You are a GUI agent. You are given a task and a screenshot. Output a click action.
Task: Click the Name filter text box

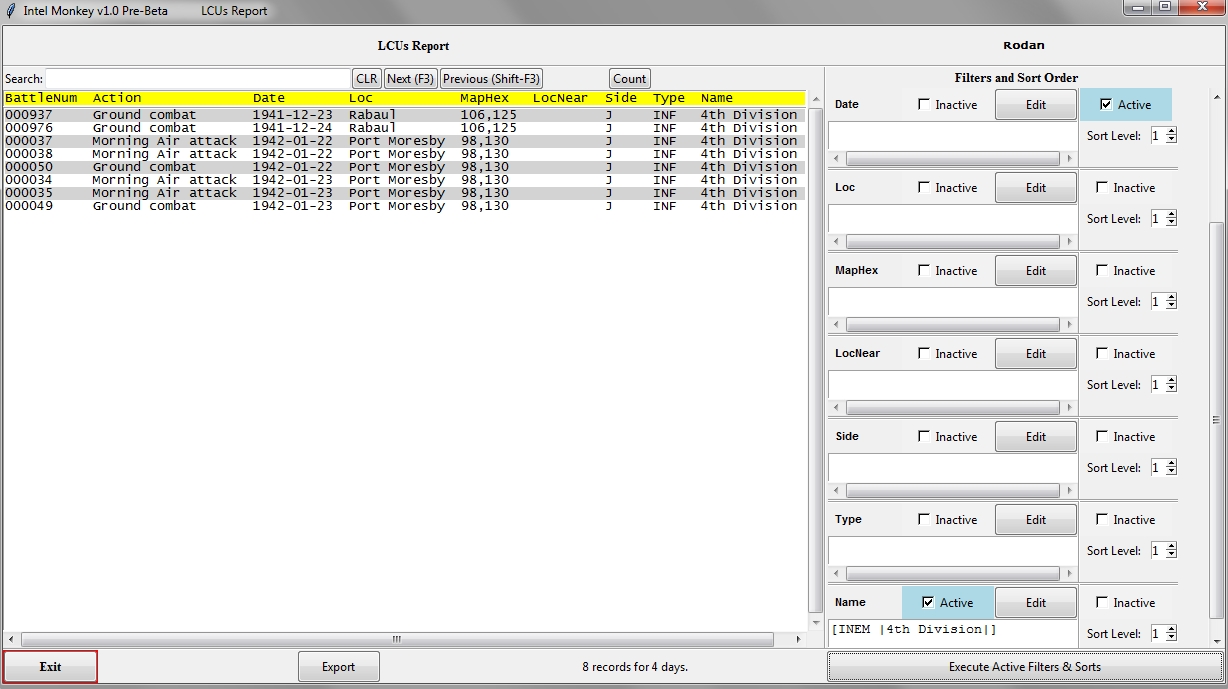(953, 633)
